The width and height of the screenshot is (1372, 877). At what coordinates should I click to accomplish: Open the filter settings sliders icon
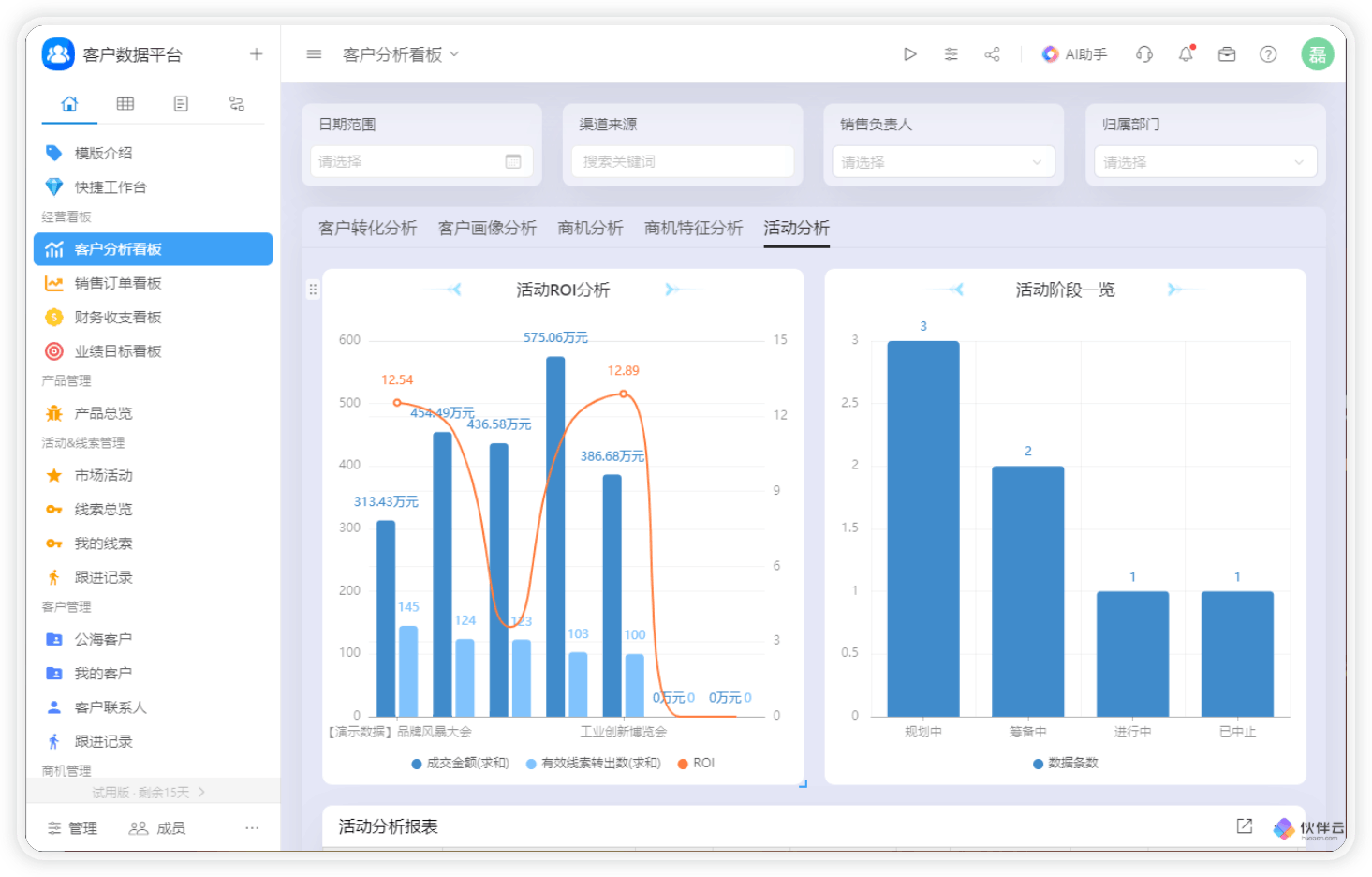951,54
